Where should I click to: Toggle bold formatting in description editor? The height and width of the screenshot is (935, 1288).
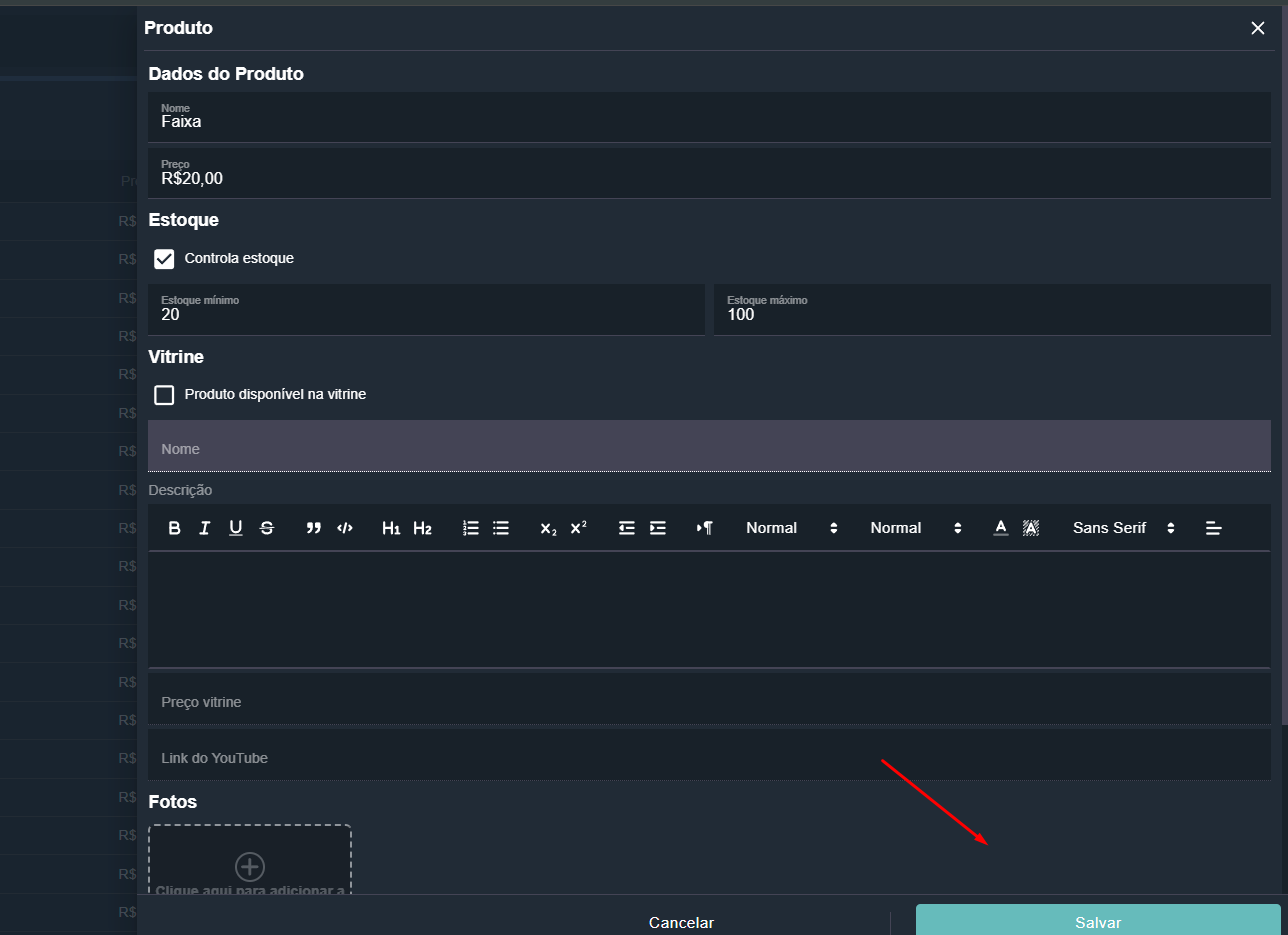pyautogui.click(x=174, y=528)
